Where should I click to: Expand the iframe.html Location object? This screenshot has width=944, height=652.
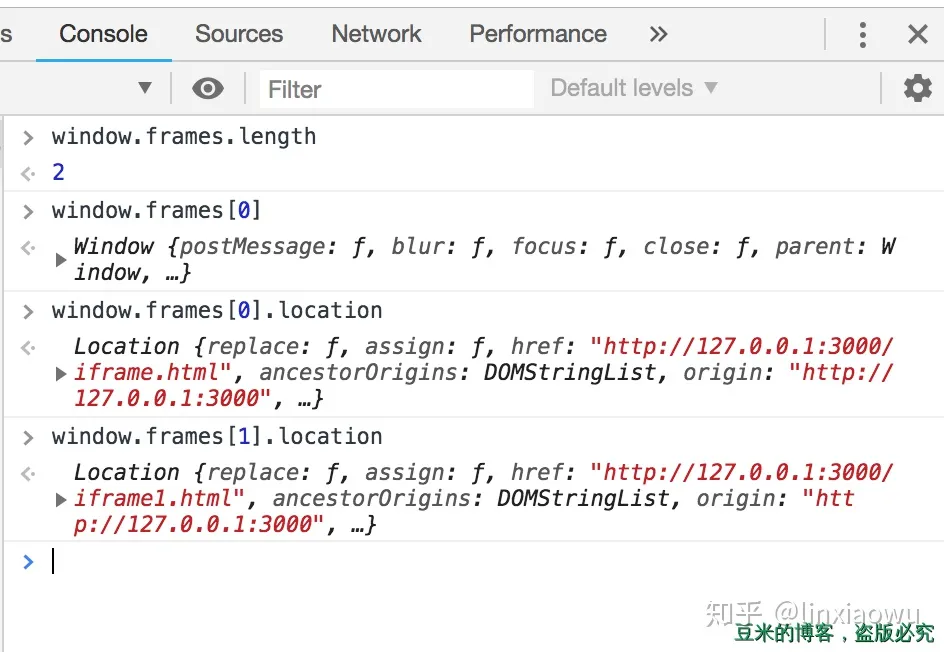tap(61, 373)
